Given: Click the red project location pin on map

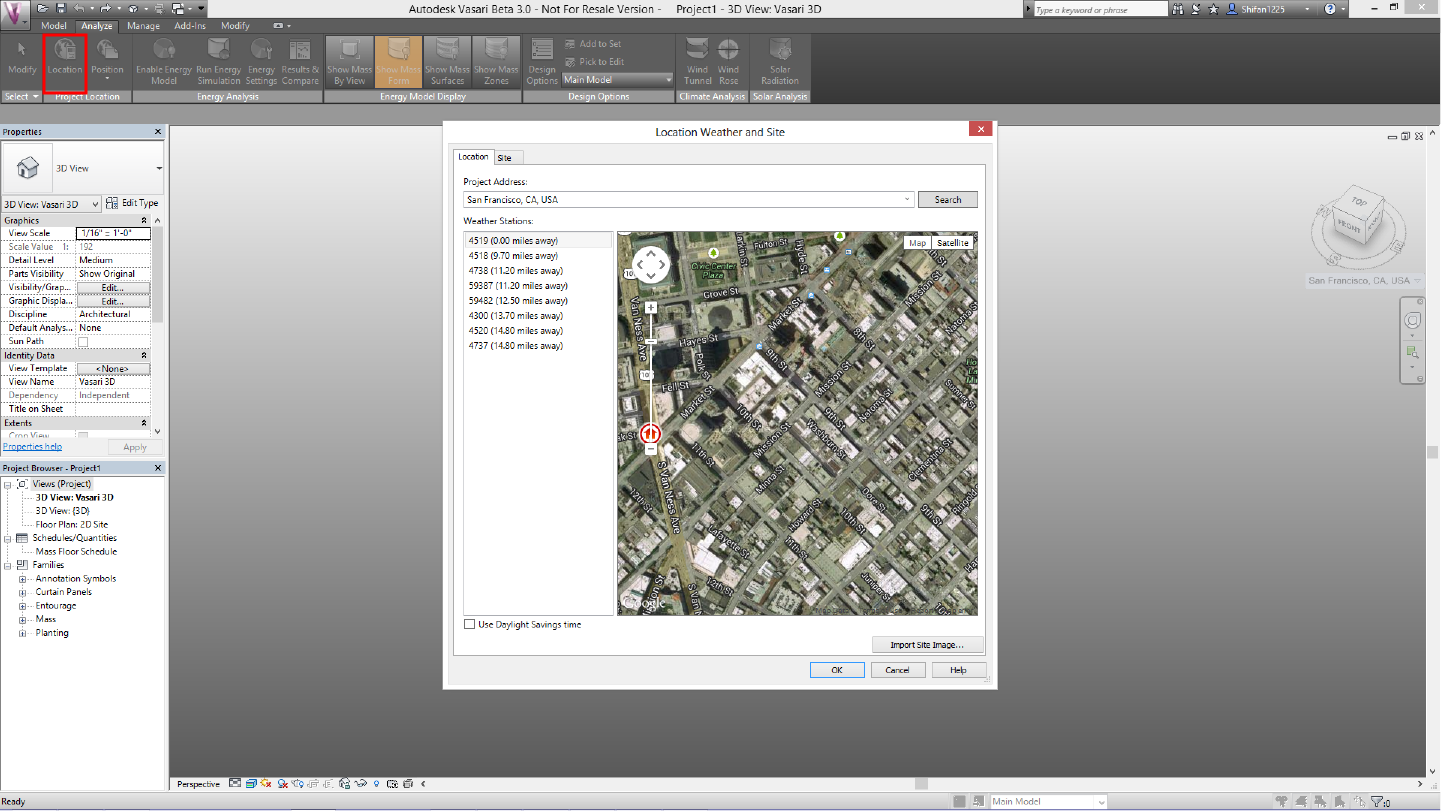Looking at the screenshot, I should point(650,433).
